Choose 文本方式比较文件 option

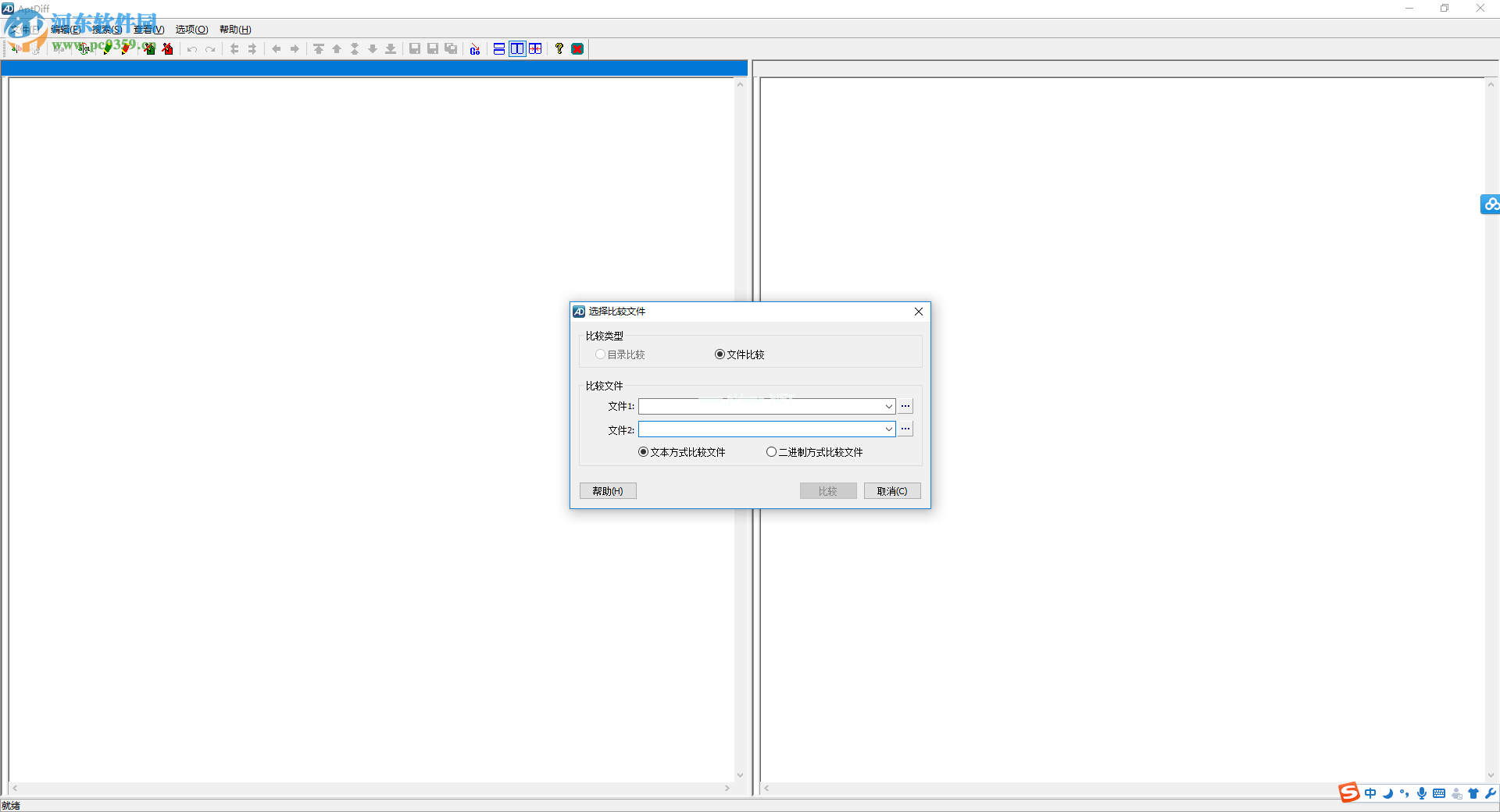click(x=643, y=452)
